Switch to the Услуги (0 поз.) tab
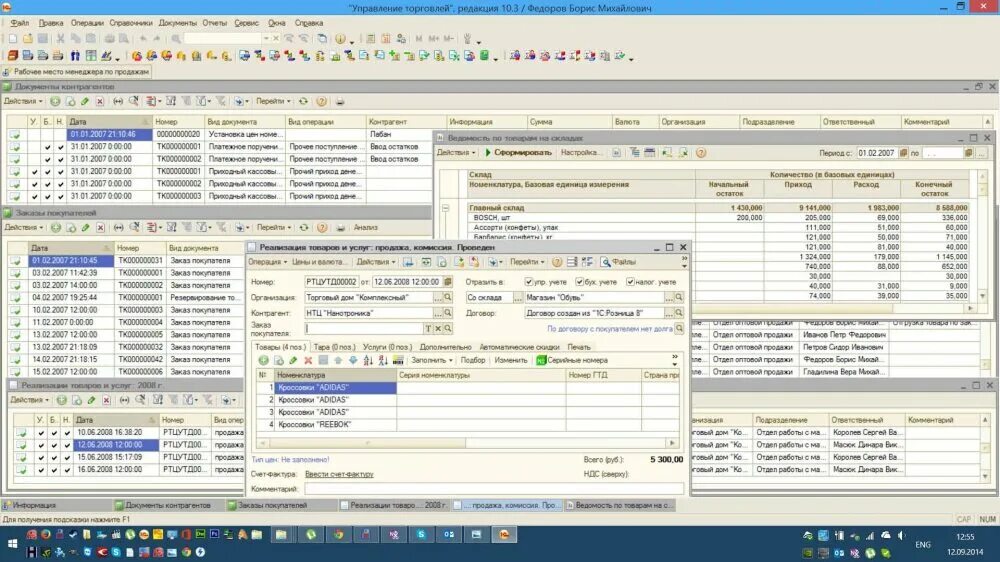Viewport: 1000px width, 562px height. tap(387, 347)
